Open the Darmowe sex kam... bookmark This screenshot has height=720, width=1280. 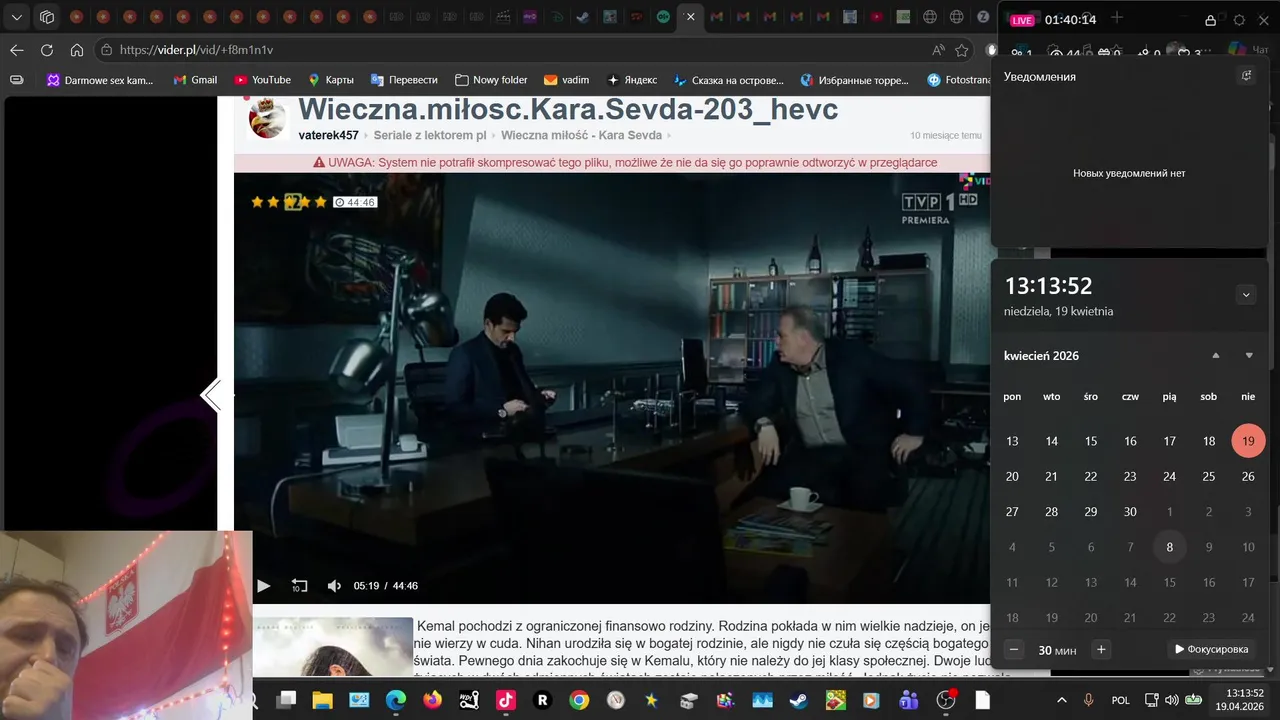(100, 80)
